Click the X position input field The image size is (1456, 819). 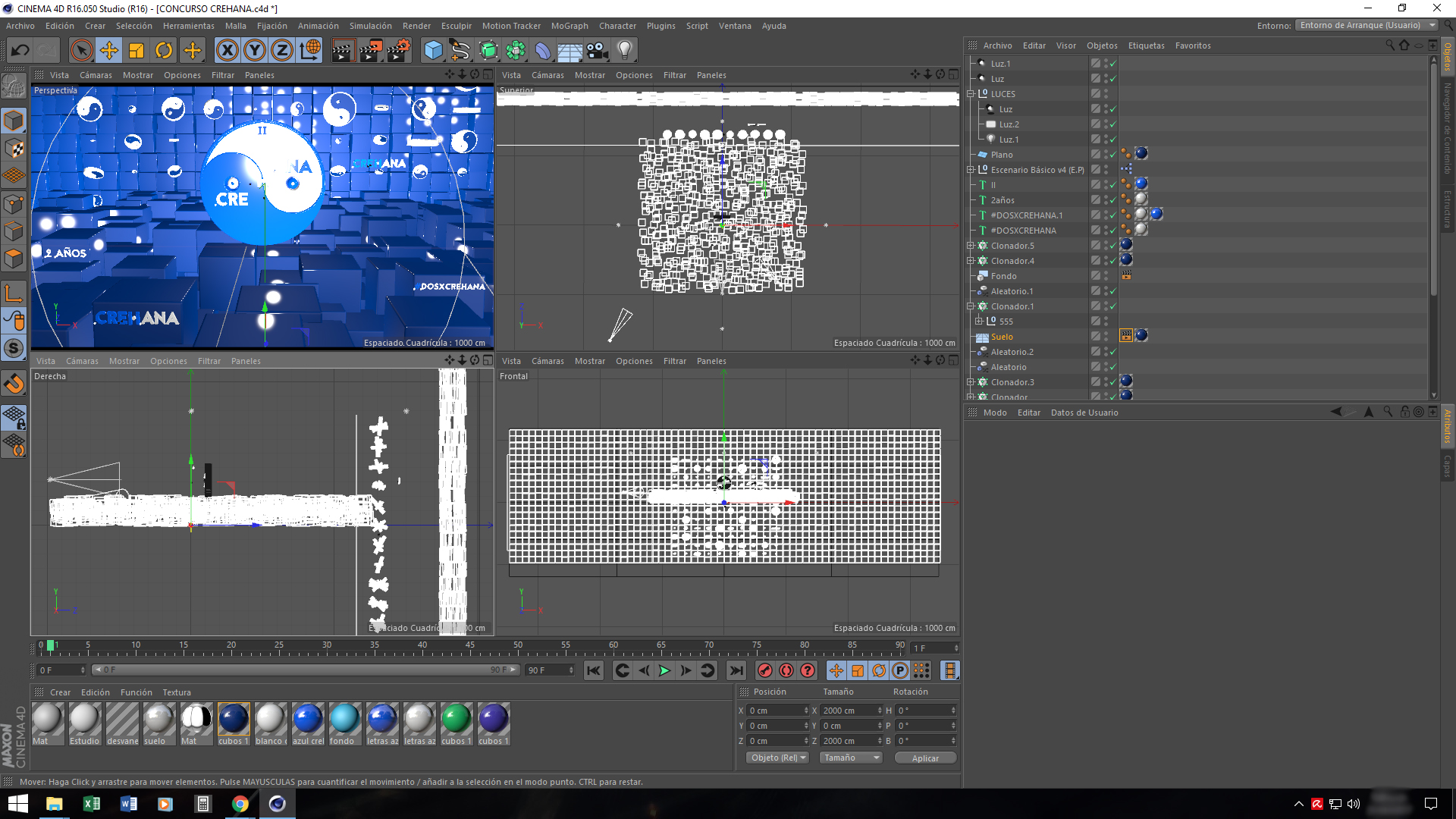(778, 711)
